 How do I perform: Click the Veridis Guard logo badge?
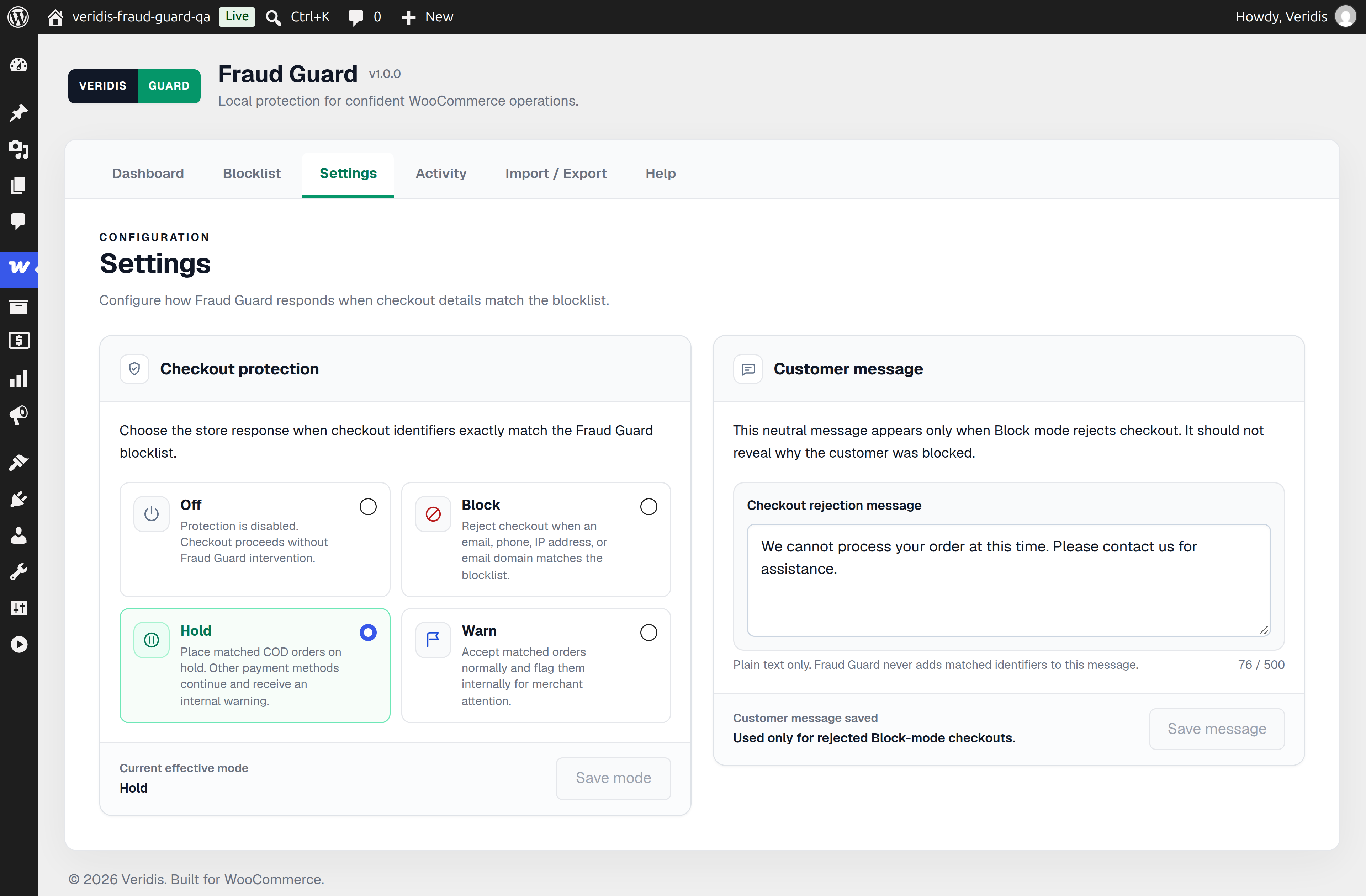click(134, 86)
